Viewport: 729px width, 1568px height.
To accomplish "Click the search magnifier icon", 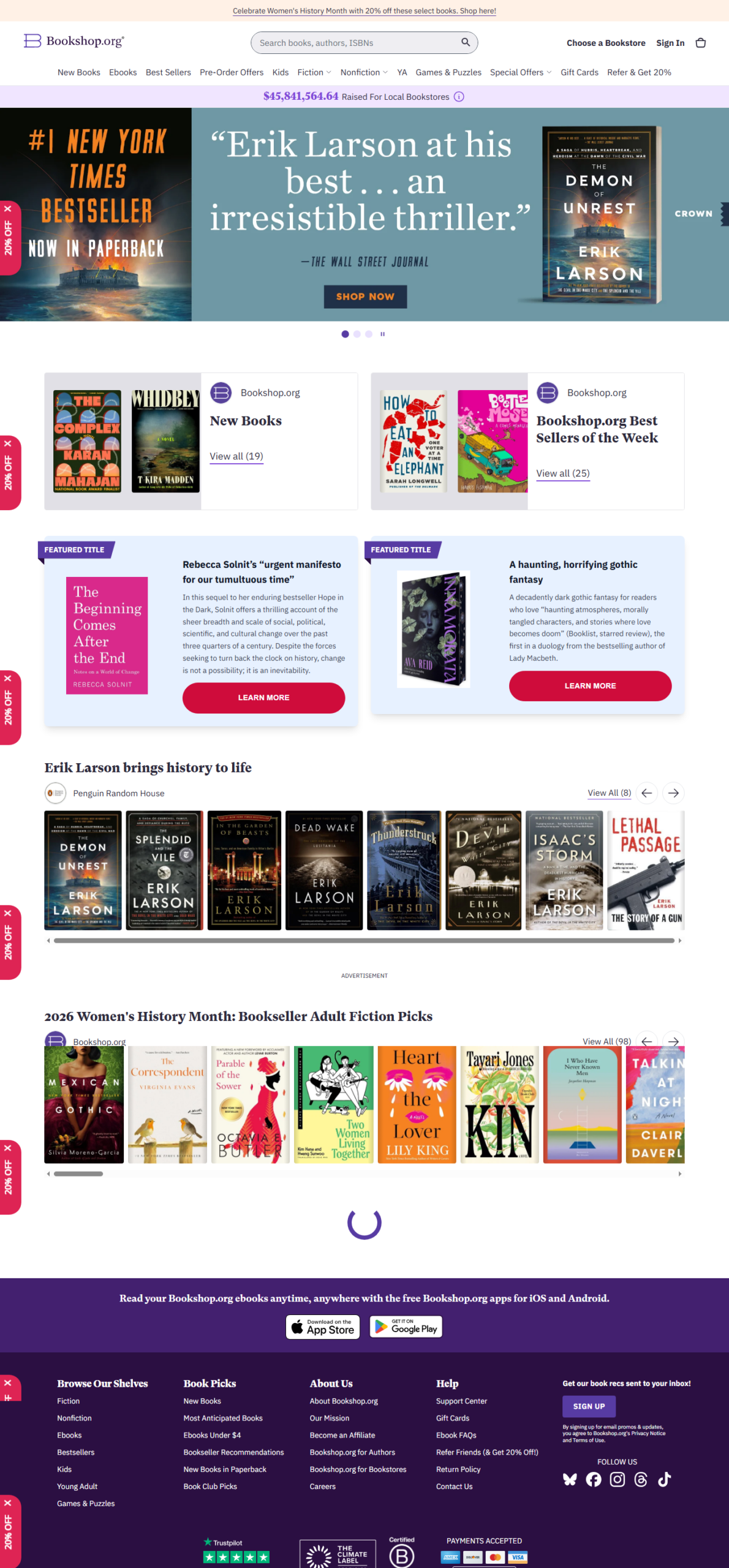I will pos(466,42).
